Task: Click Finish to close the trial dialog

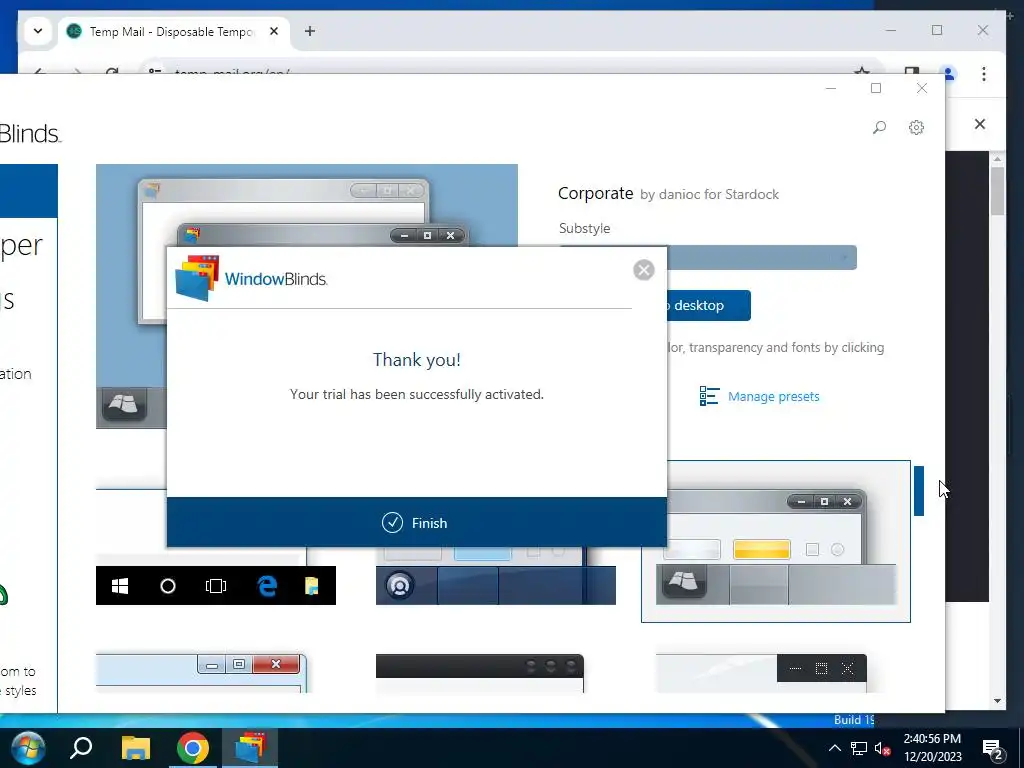Action: [417, 522]
